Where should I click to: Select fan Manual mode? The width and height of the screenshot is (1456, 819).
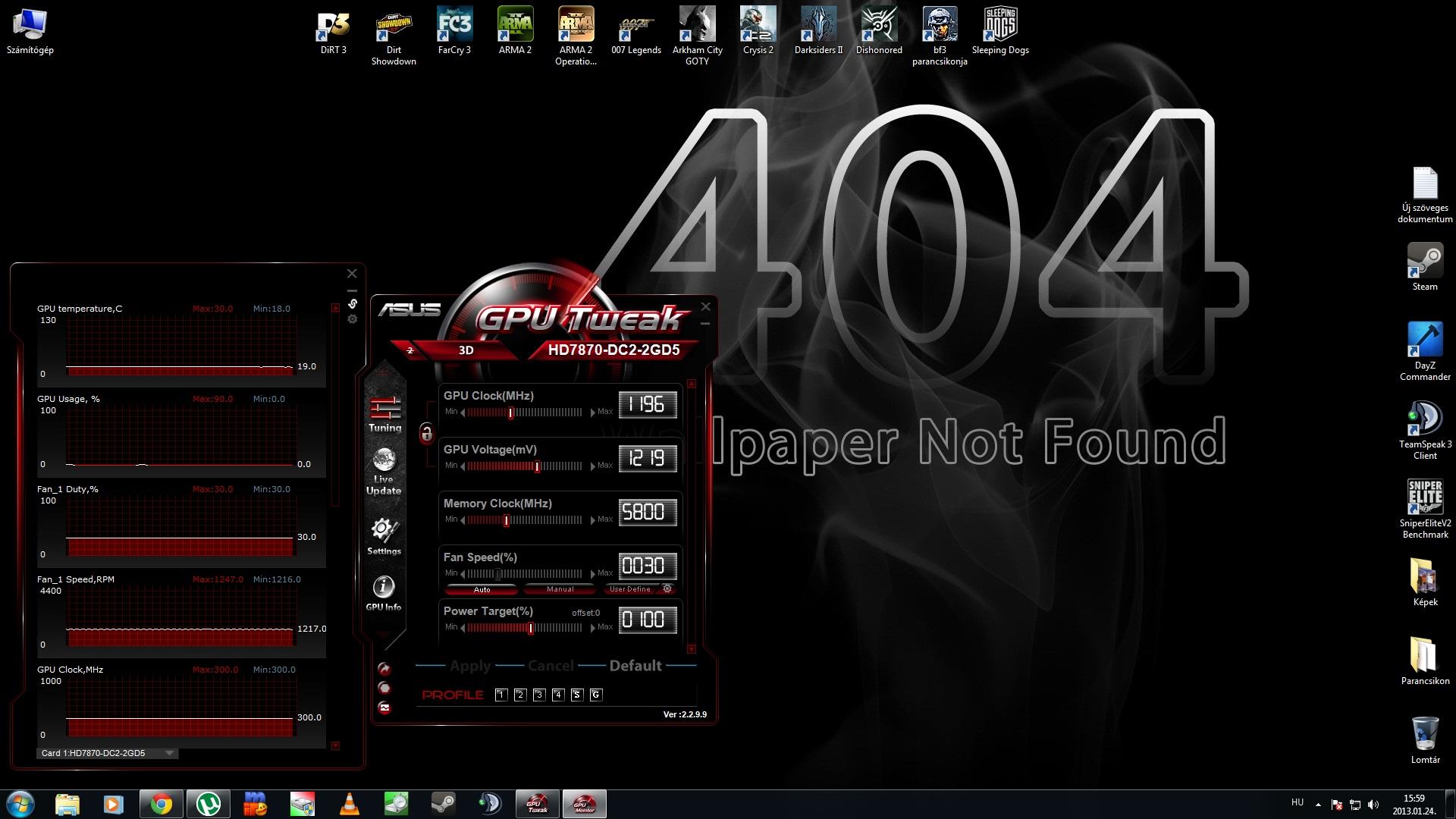point(560,589)
